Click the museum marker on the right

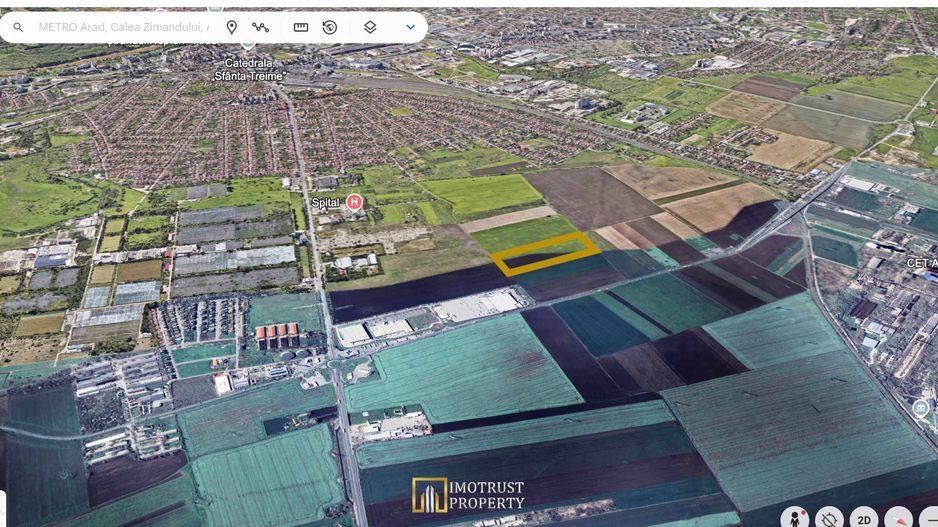(x=921, y=409)
